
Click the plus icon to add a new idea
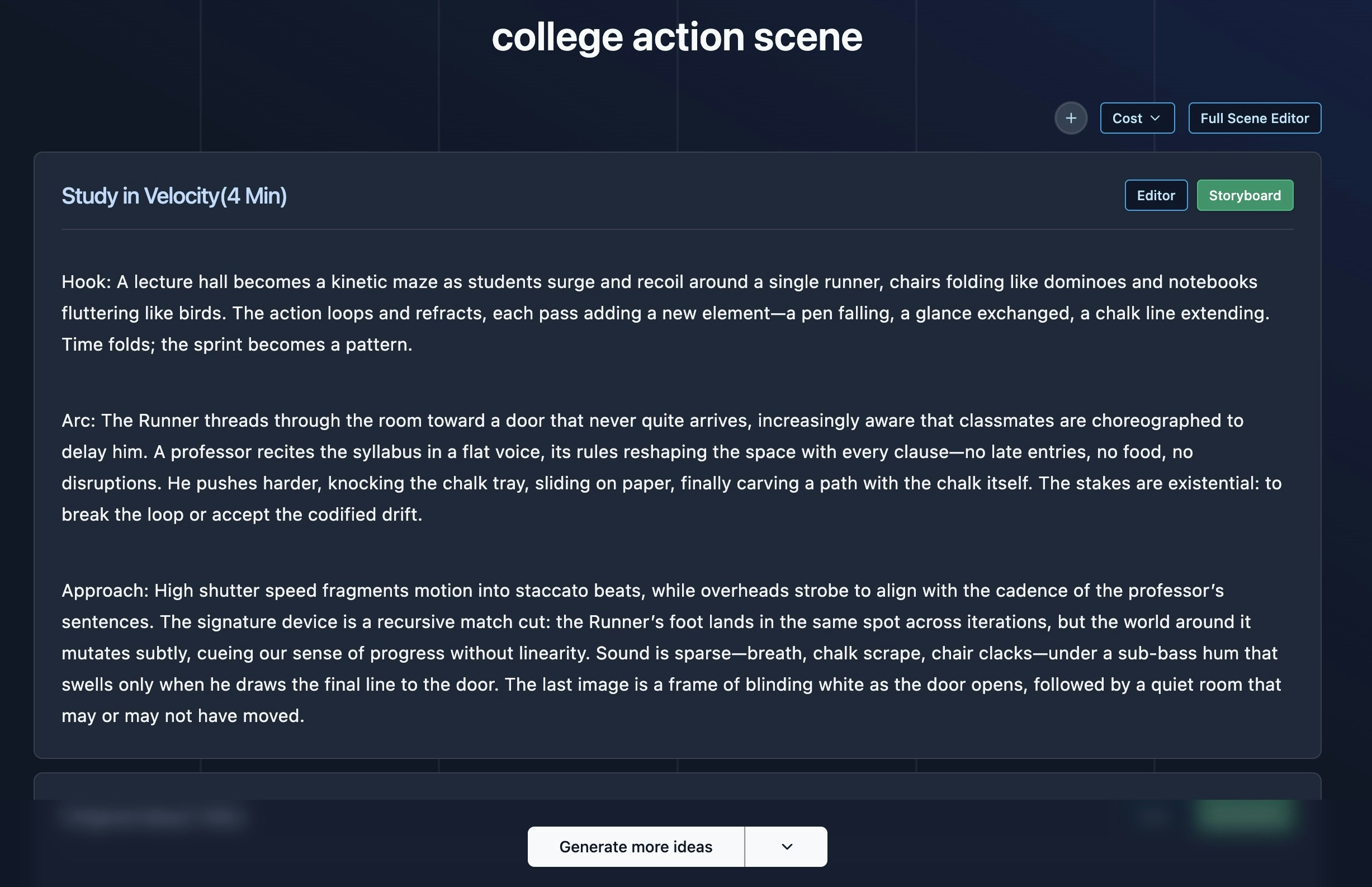(1070, 118)
